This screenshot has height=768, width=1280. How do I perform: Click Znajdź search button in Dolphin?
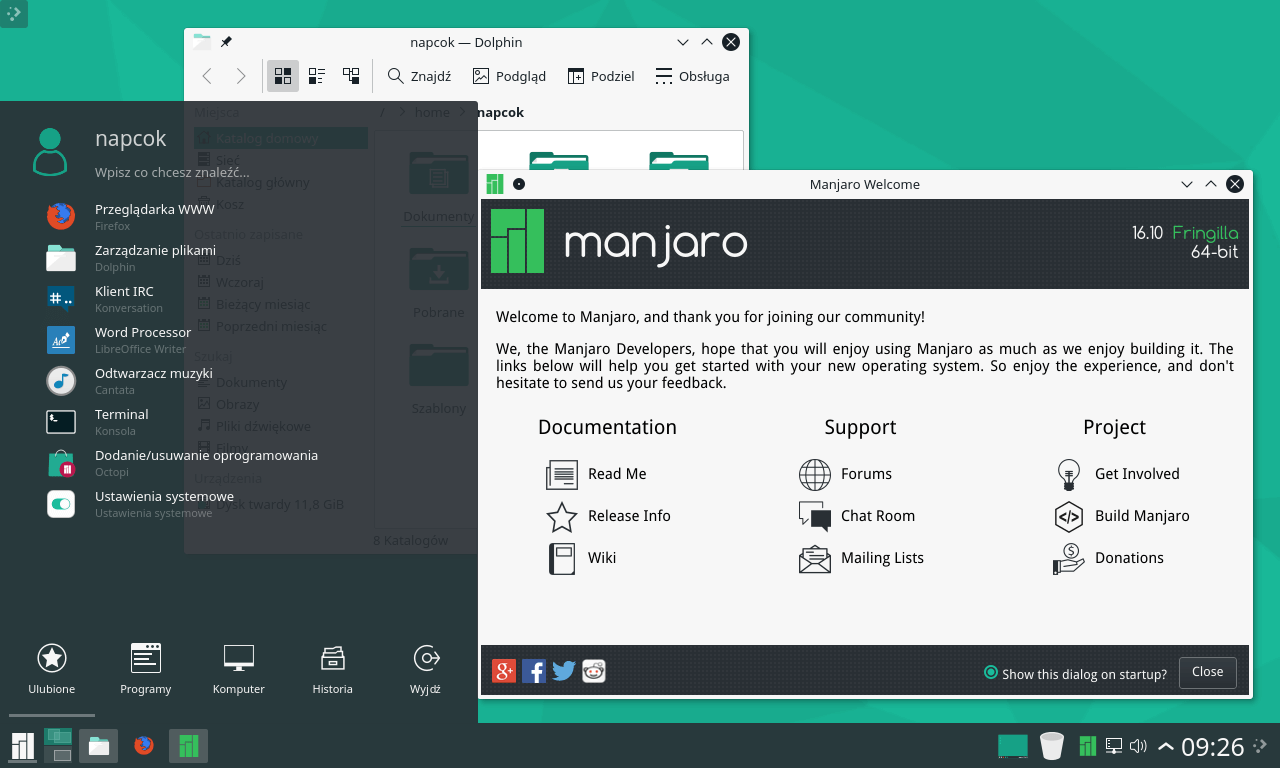coord(419,76)
